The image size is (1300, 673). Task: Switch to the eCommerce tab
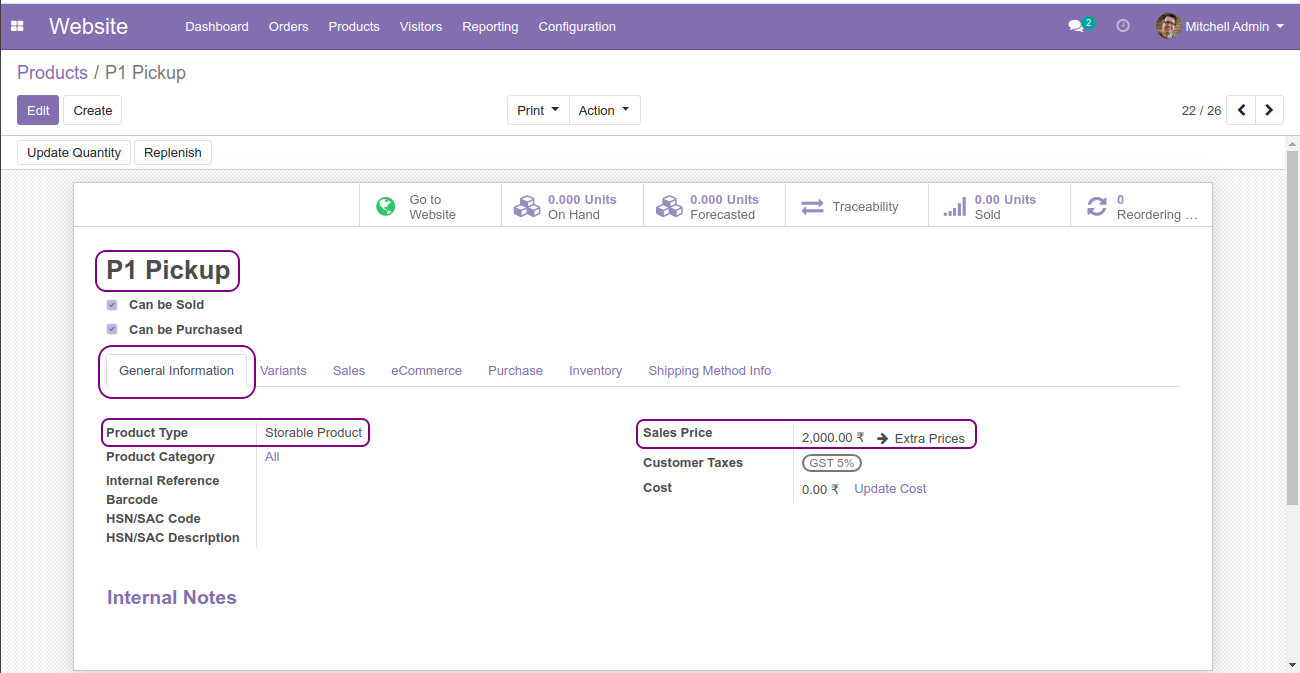(426, 371)
